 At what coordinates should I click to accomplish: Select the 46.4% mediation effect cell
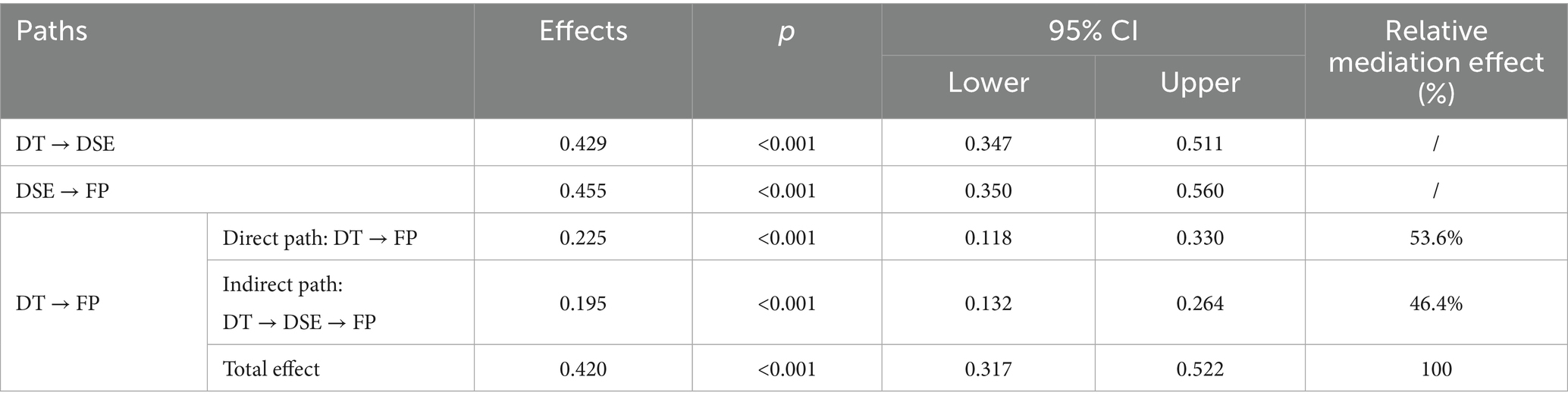click(1435, 303)
